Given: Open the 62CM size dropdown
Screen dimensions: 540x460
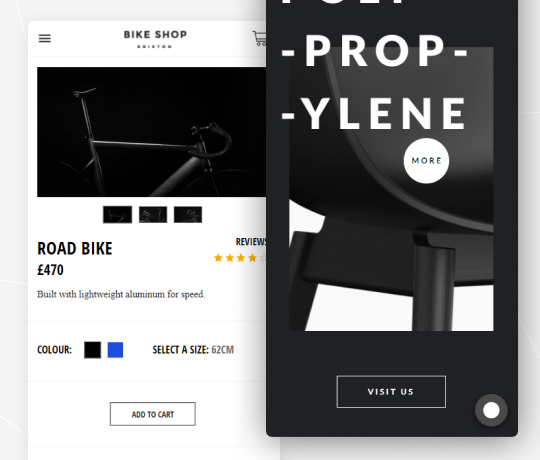Looking at the screenshot, I should tap(222, 350).
